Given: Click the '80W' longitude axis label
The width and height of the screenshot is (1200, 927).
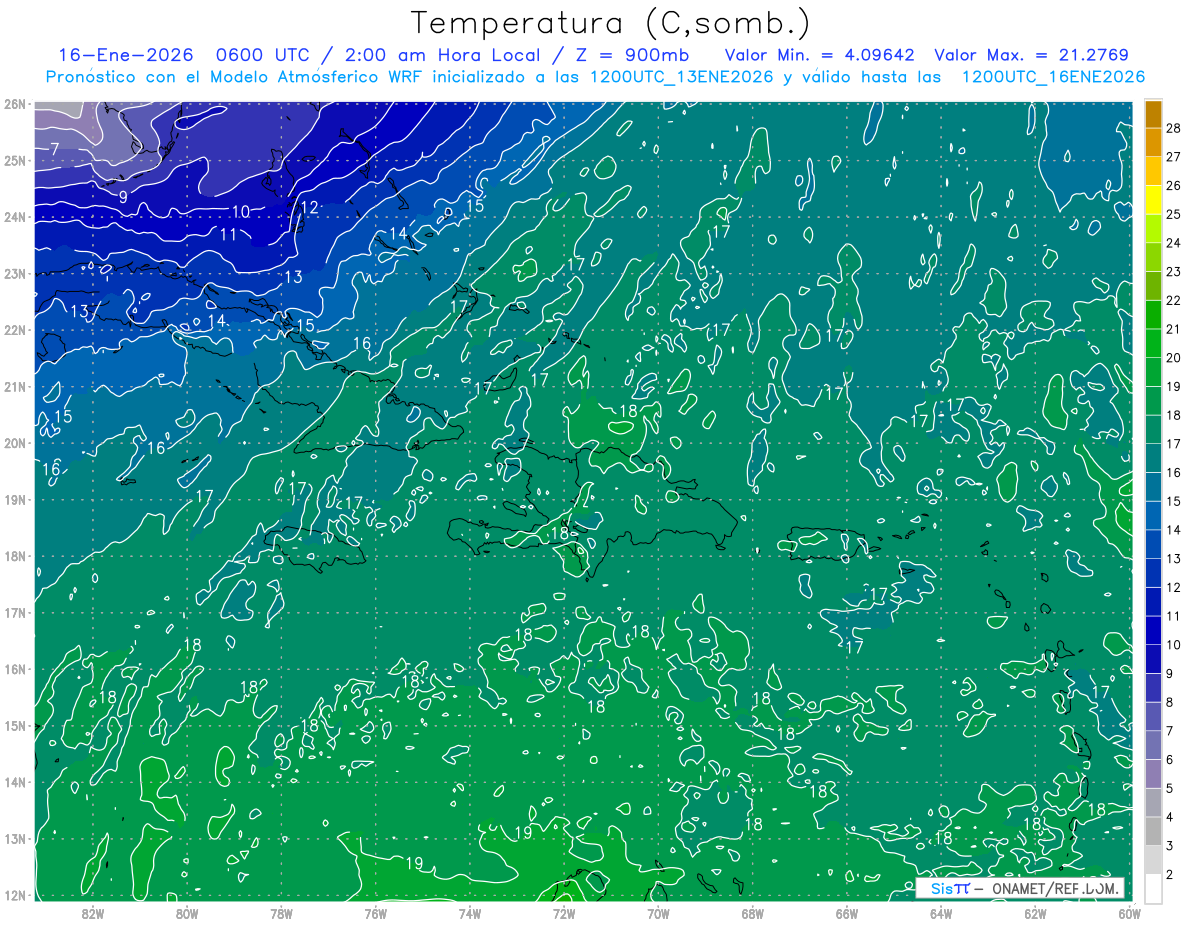Looking at the screenshot, I should point(187,913).
